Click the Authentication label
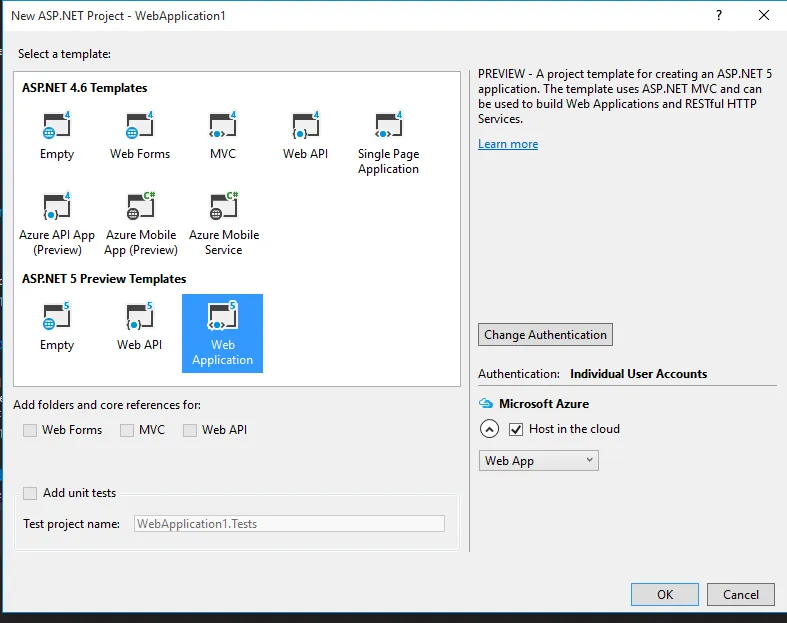The height and width of the screenshot is (623, 787). tap(518, 374)
